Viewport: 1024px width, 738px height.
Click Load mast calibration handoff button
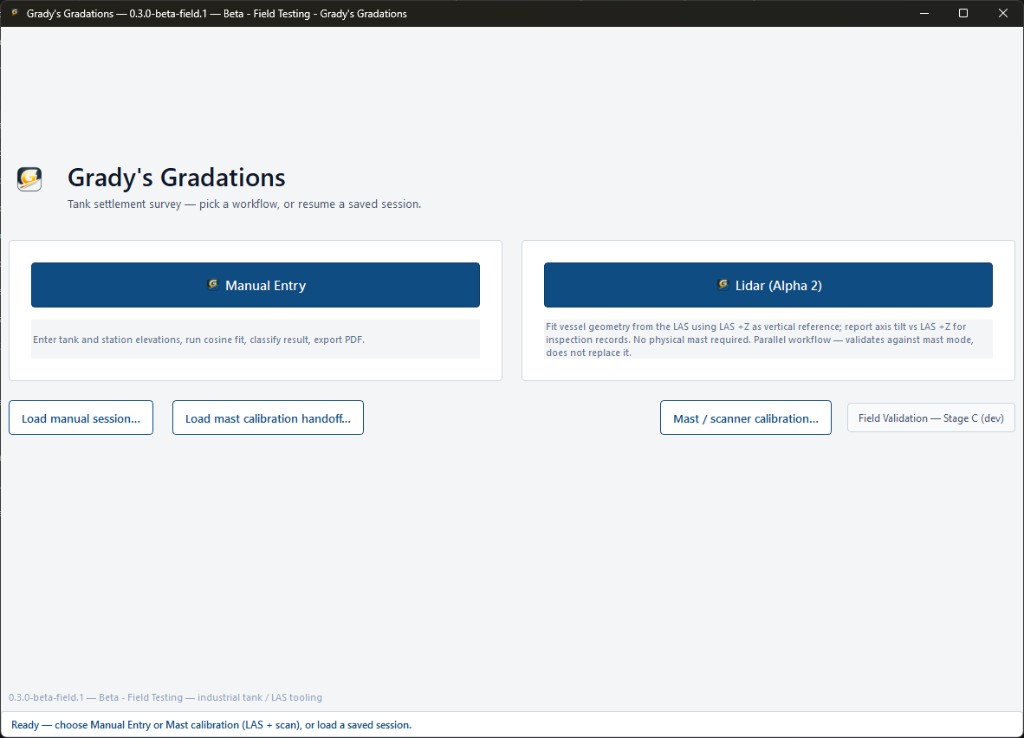point(268,418)
